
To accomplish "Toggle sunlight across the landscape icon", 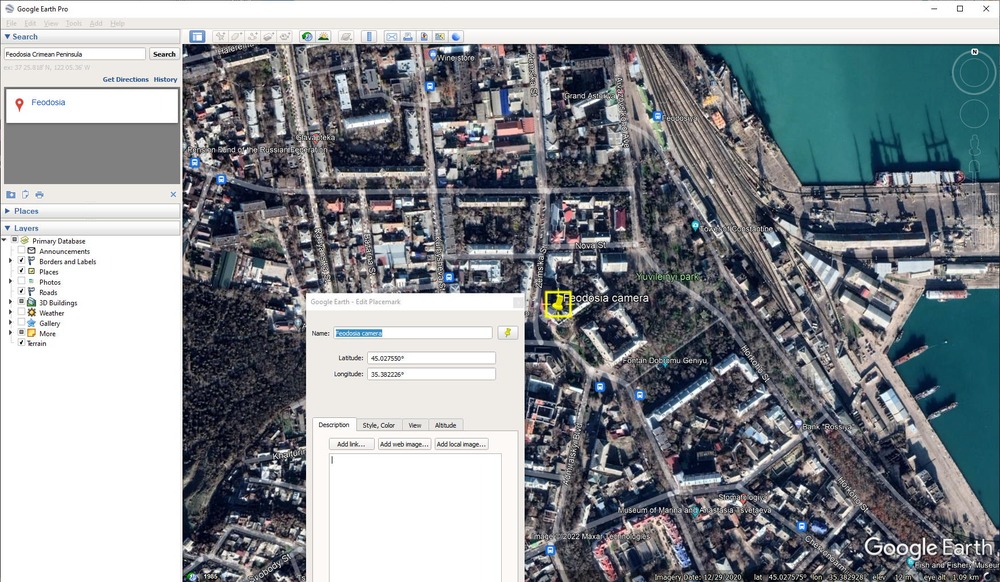I will pos(323,36).
